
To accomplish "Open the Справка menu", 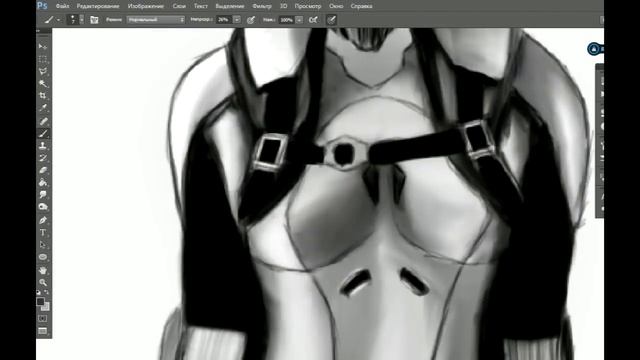I will 361,6.
